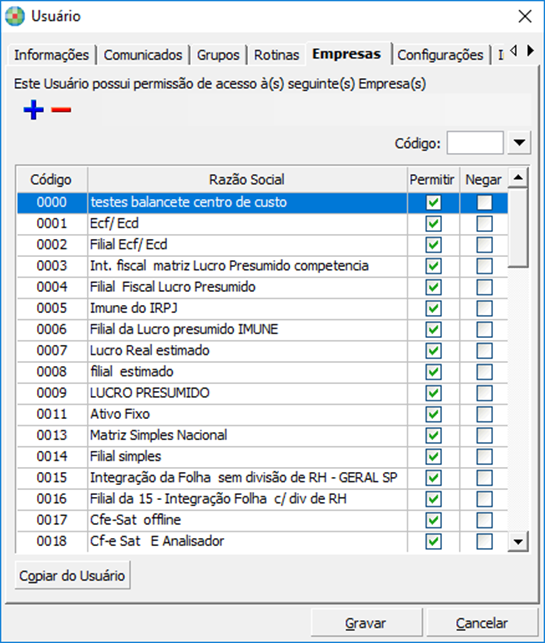The height and width of the screenshot is (643, 545).
Task: Toggle Permitir for Filial Ecf/ Ecd
Action: click(433, 245)
